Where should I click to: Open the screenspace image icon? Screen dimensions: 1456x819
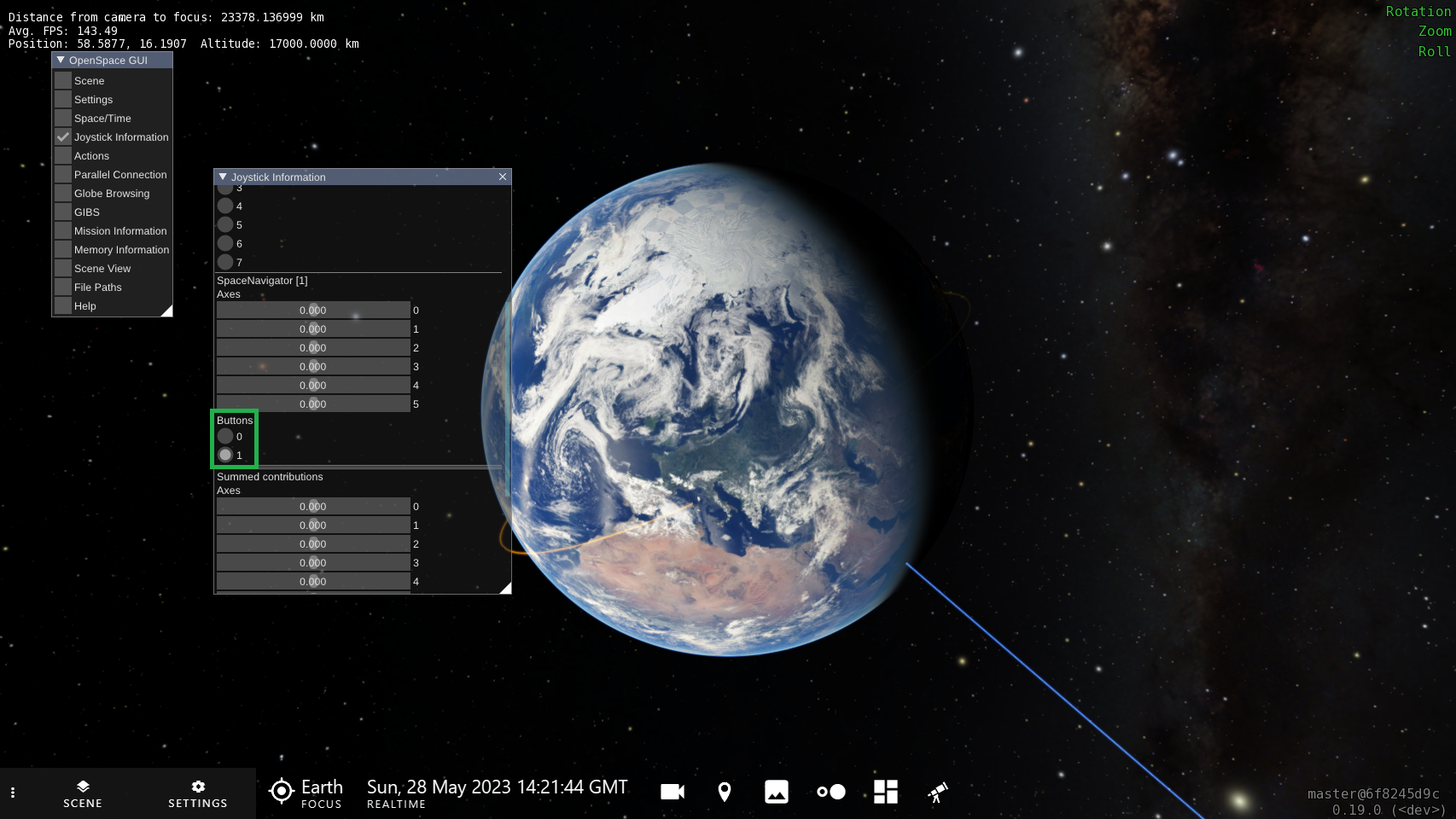coord(777,793)
